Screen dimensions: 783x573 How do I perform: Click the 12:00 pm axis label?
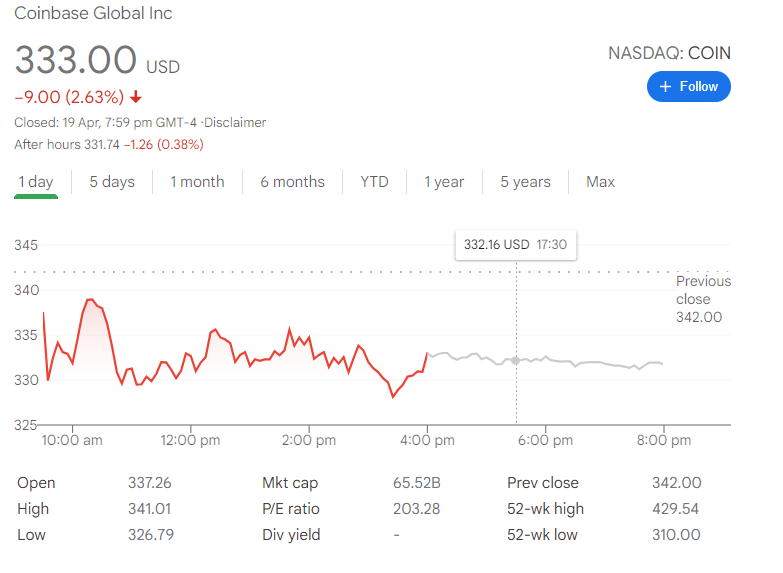point(190,440)
